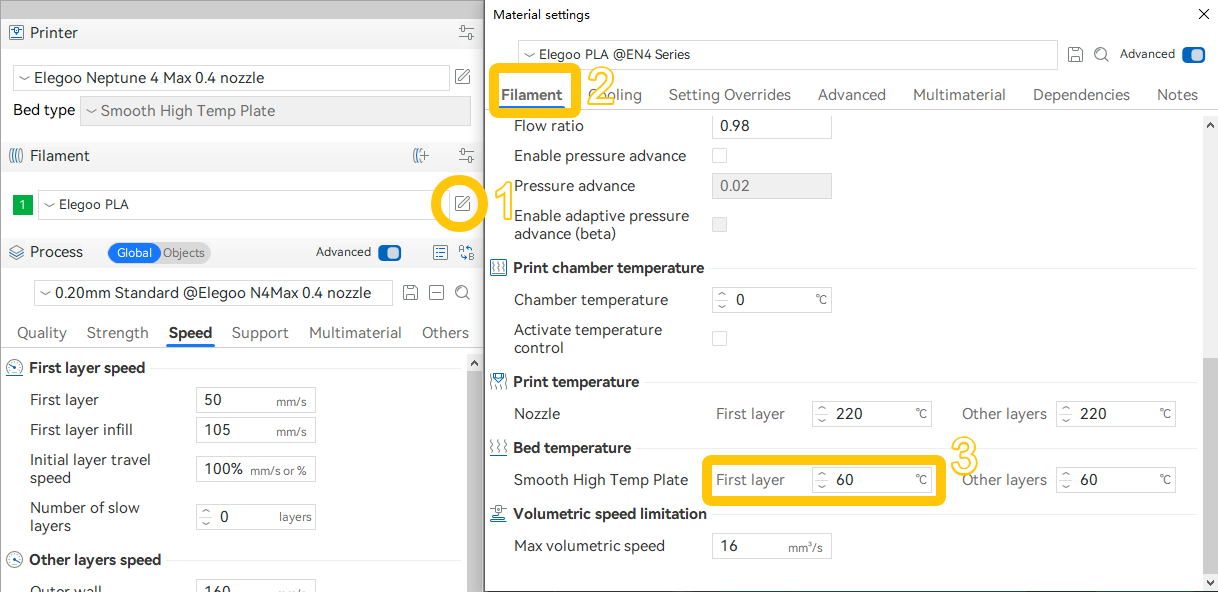Open the printer preset dropdown
Image resolution: width=1218 pixels, height=592 pixels.
click(x=231, y=78)
